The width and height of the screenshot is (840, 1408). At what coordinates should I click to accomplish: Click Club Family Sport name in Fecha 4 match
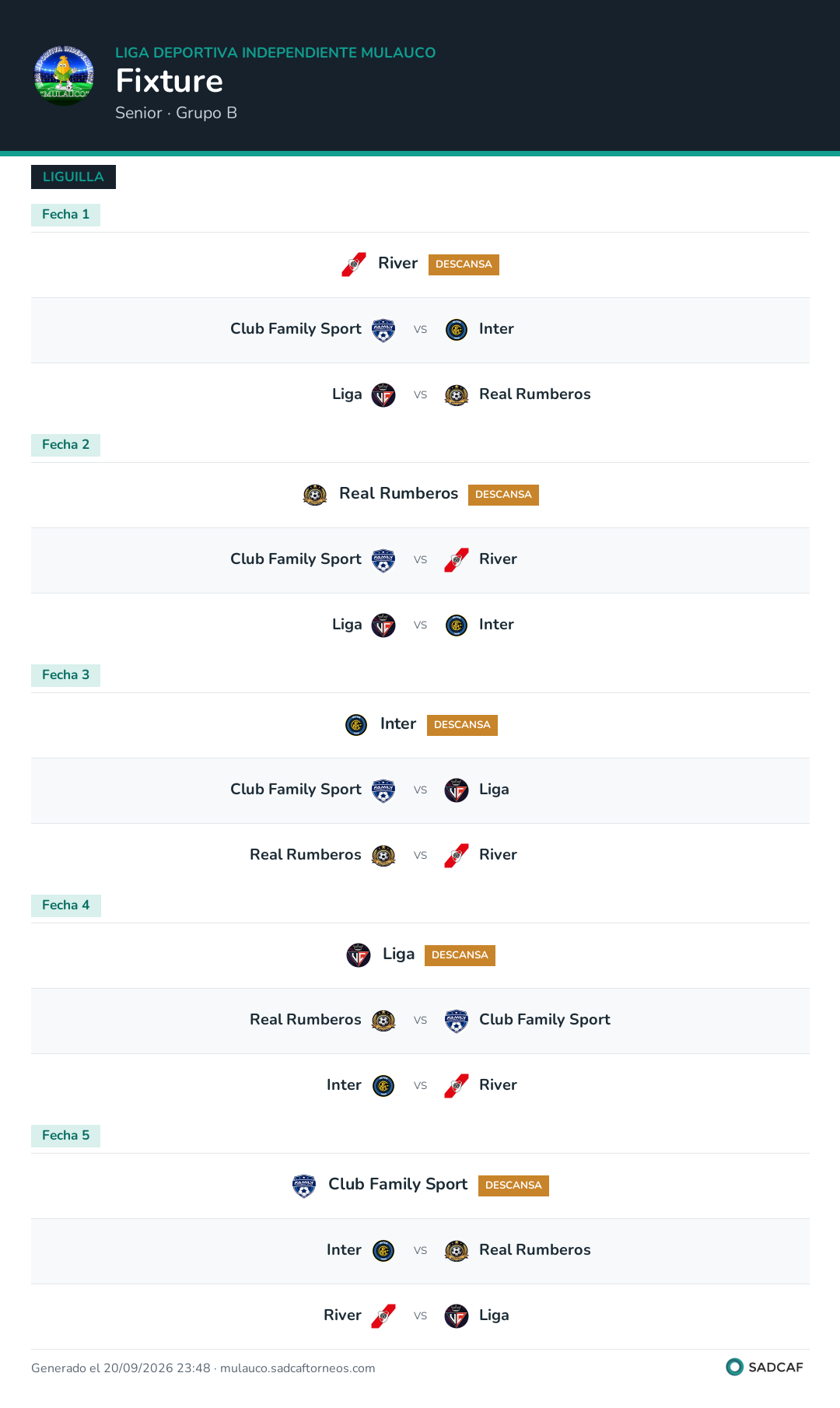544,1020
